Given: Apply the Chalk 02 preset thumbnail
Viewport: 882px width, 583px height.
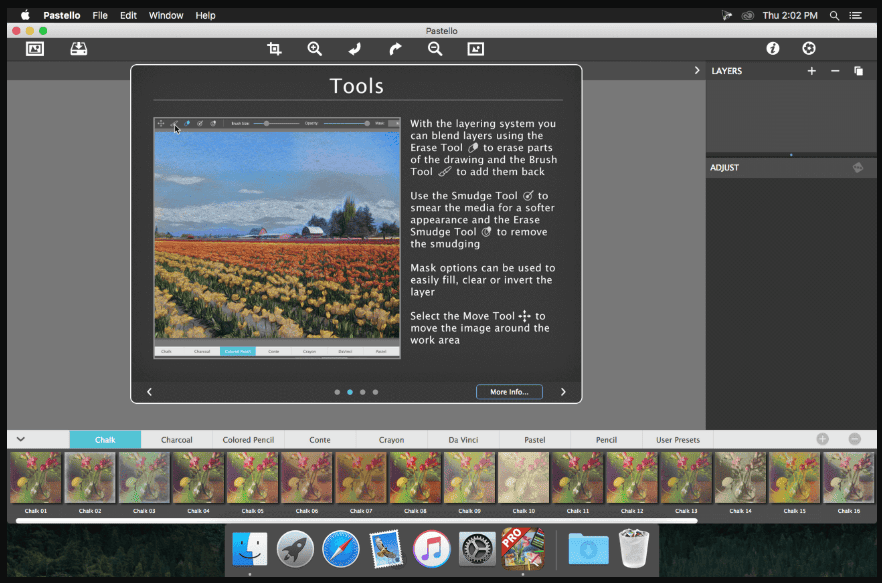Looking at the screenshot, I should pos(90,478).
